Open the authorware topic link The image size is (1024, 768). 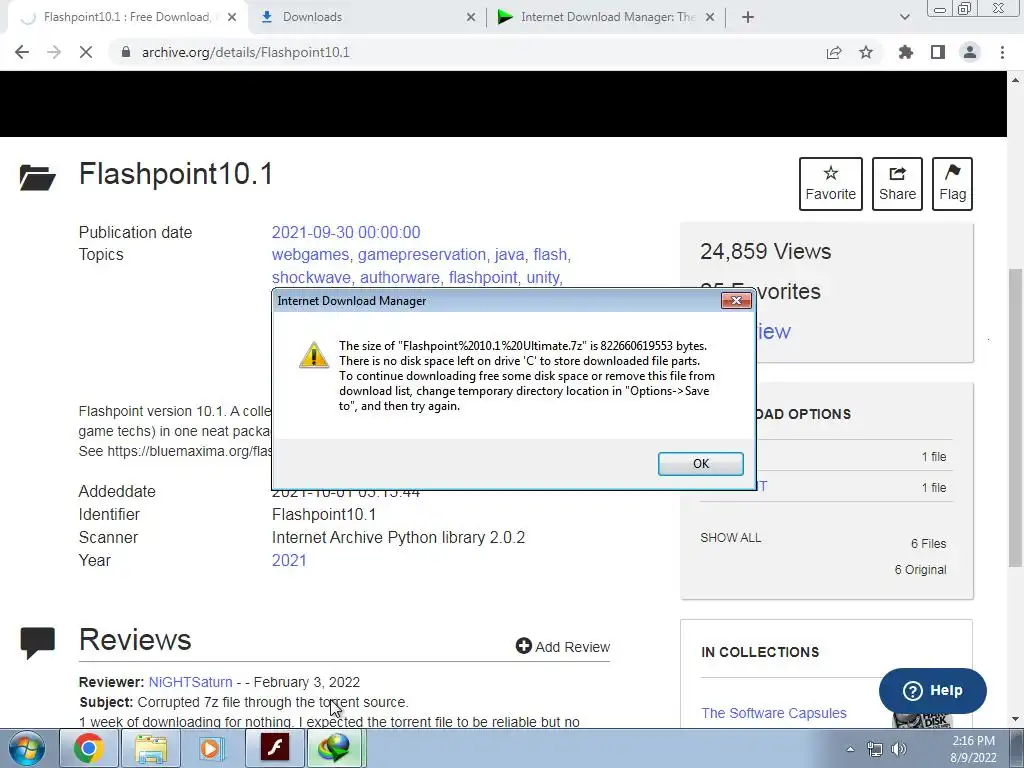[x=400, y=278]
